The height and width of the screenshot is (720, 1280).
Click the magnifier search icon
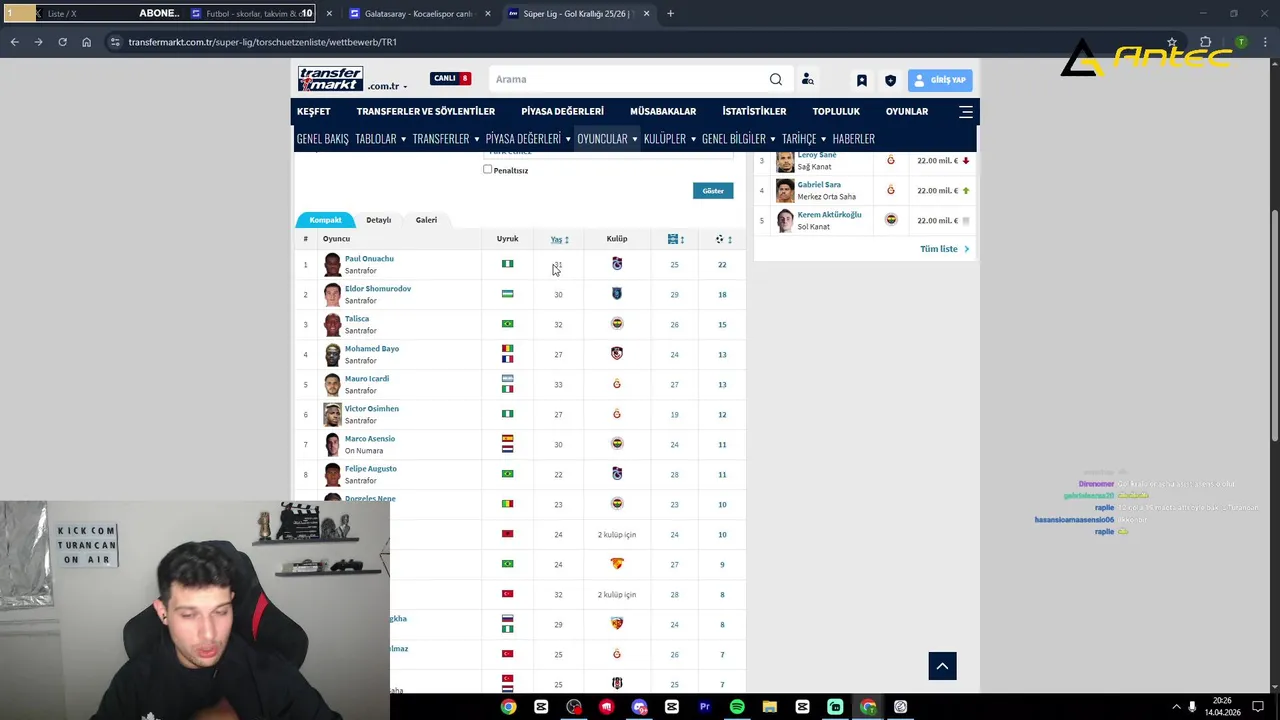[x=776, y=79]
